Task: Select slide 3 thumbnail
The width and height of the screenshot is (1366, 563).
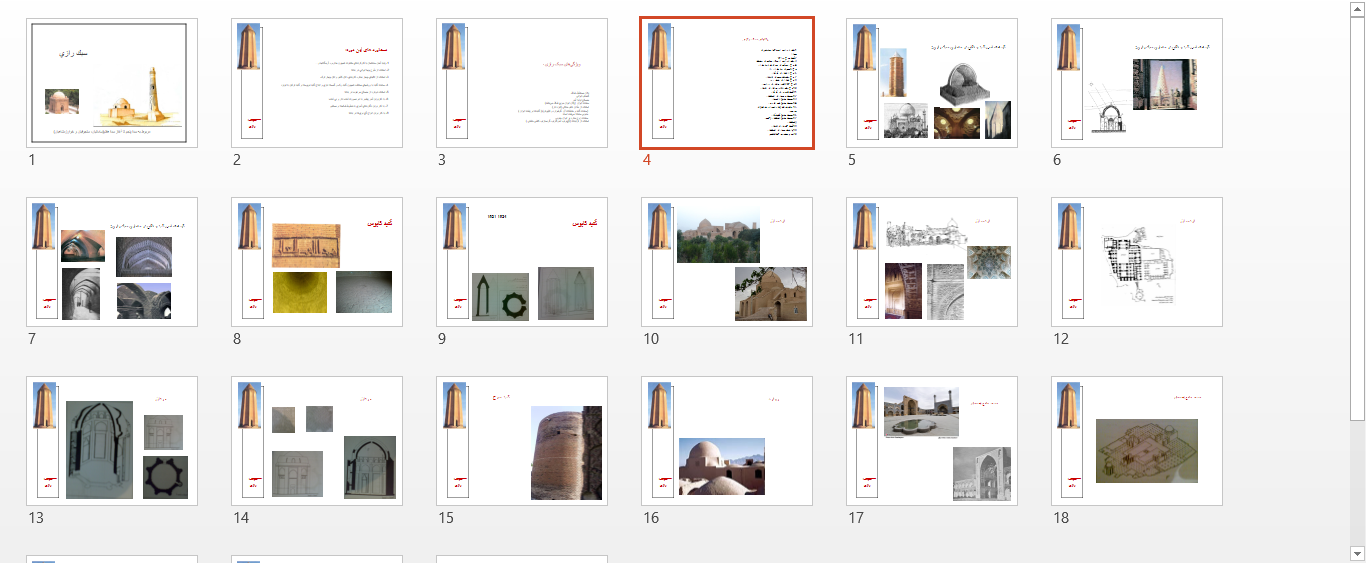Action: click(522, 83)
